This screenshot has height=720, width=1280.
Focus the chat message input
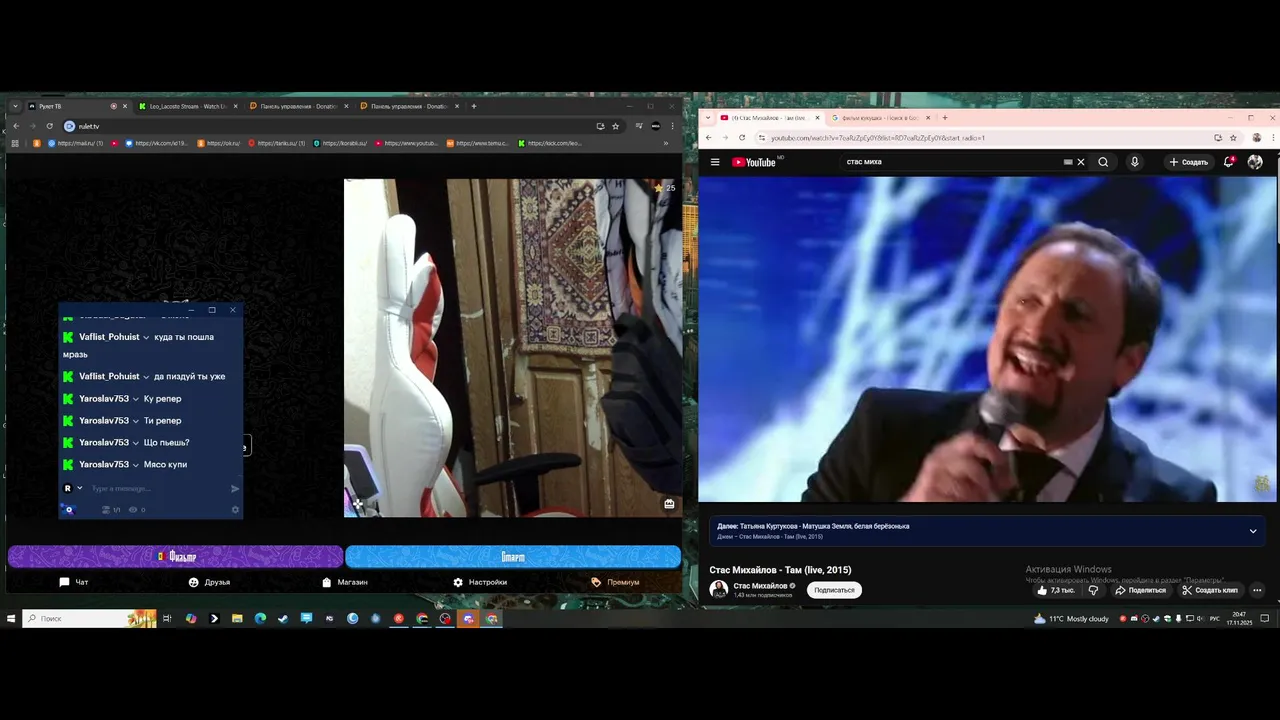click(x=158, y=488)
